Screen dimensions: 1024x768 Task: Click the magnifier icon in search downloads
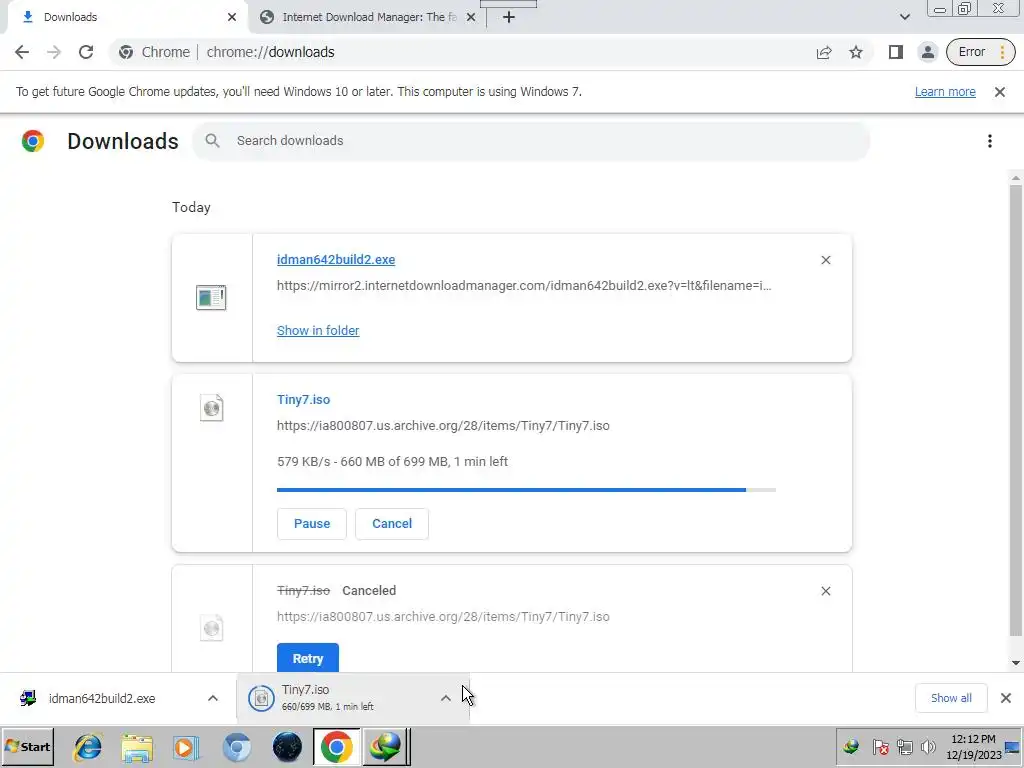[212, 140]
